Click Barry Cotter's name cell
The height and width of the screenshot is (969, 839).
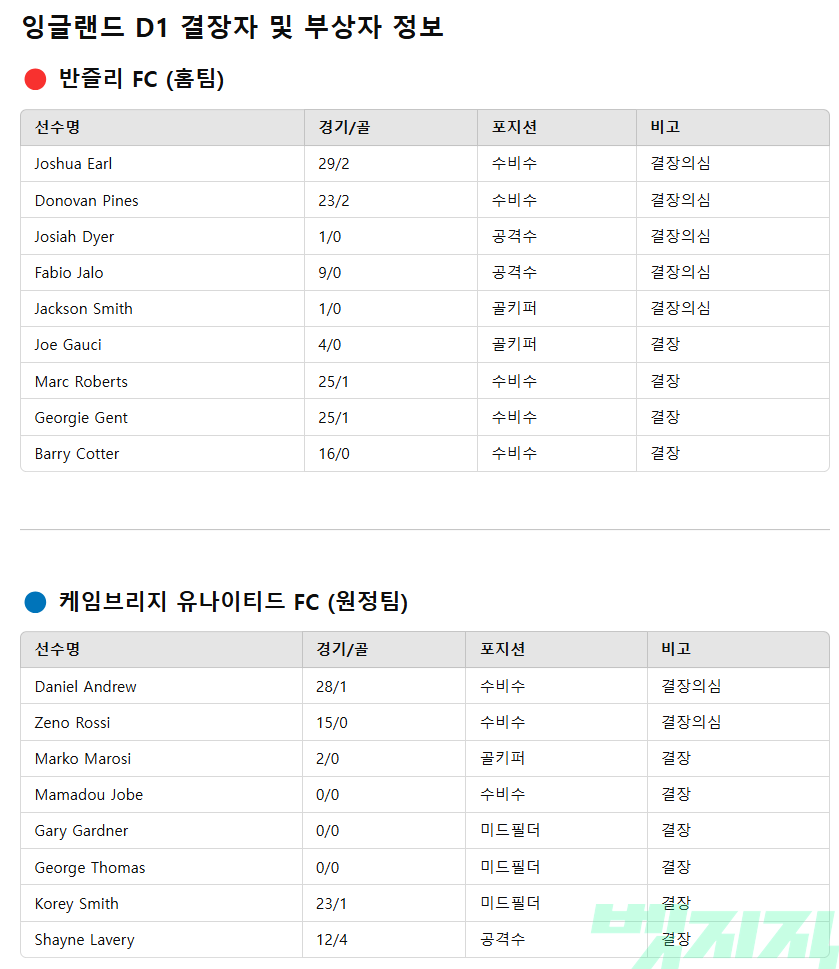point(77,454)
